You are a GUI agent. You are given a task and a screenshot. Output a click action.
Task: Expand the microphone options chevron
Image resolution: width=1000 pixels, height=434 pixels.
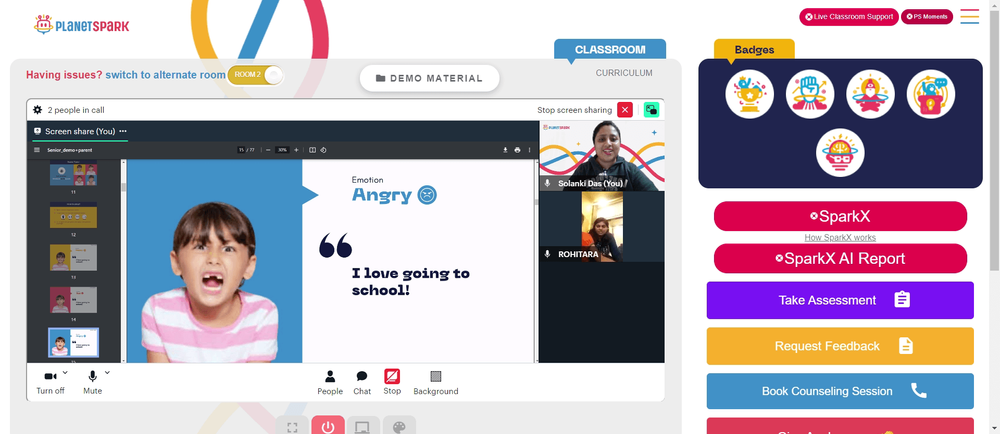point(107,373)
